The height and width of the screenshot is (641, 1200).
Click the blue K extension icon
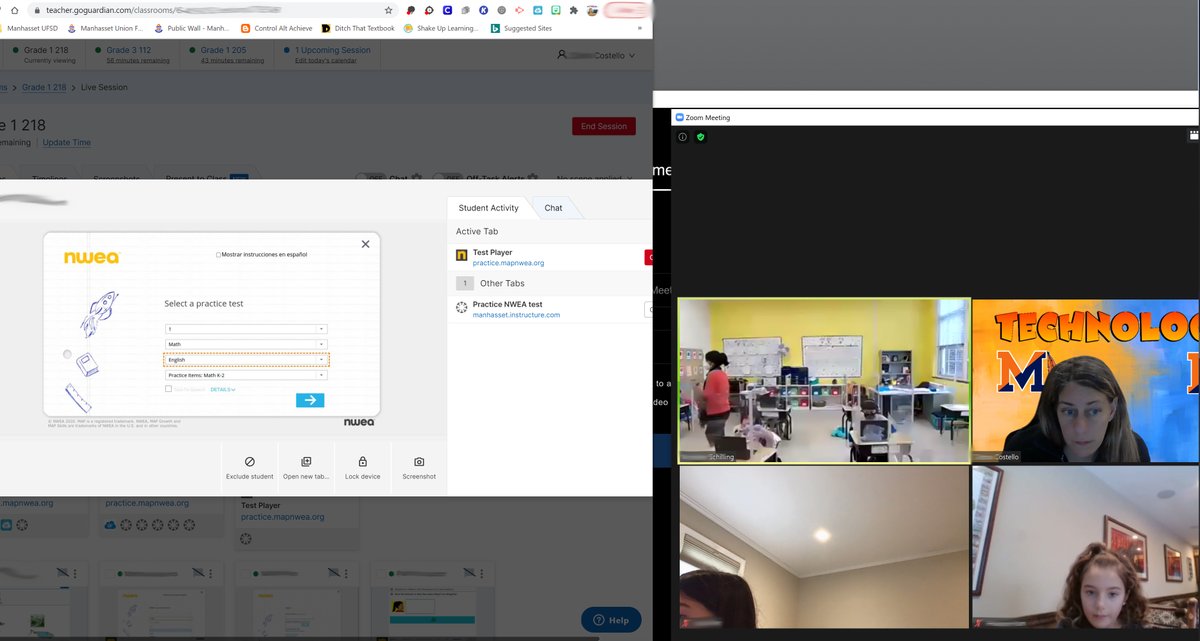(483, 9)
